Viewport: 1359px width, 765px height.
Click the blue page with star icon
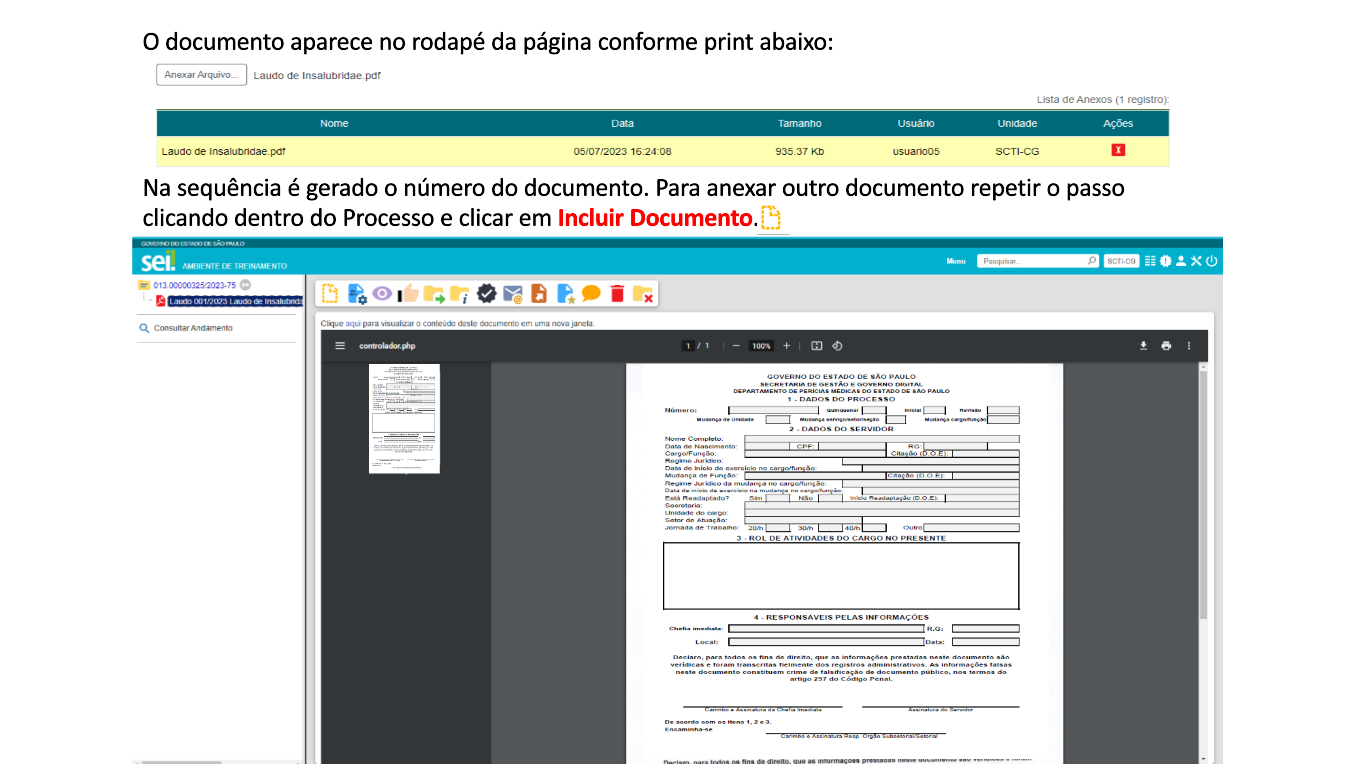pos(565,293)
